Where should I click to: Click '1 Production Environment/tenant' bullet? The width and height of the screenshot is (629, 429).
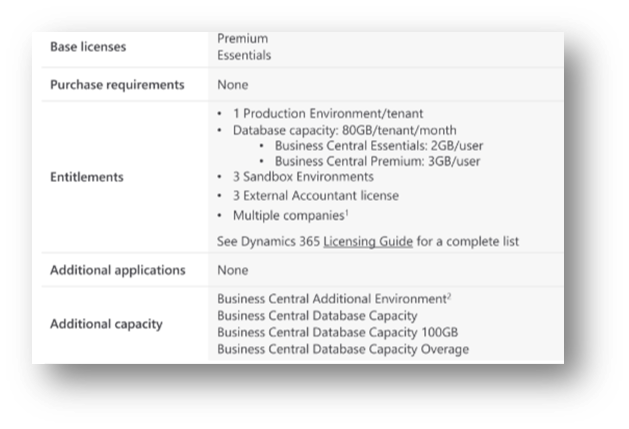(x=328, y=114)
